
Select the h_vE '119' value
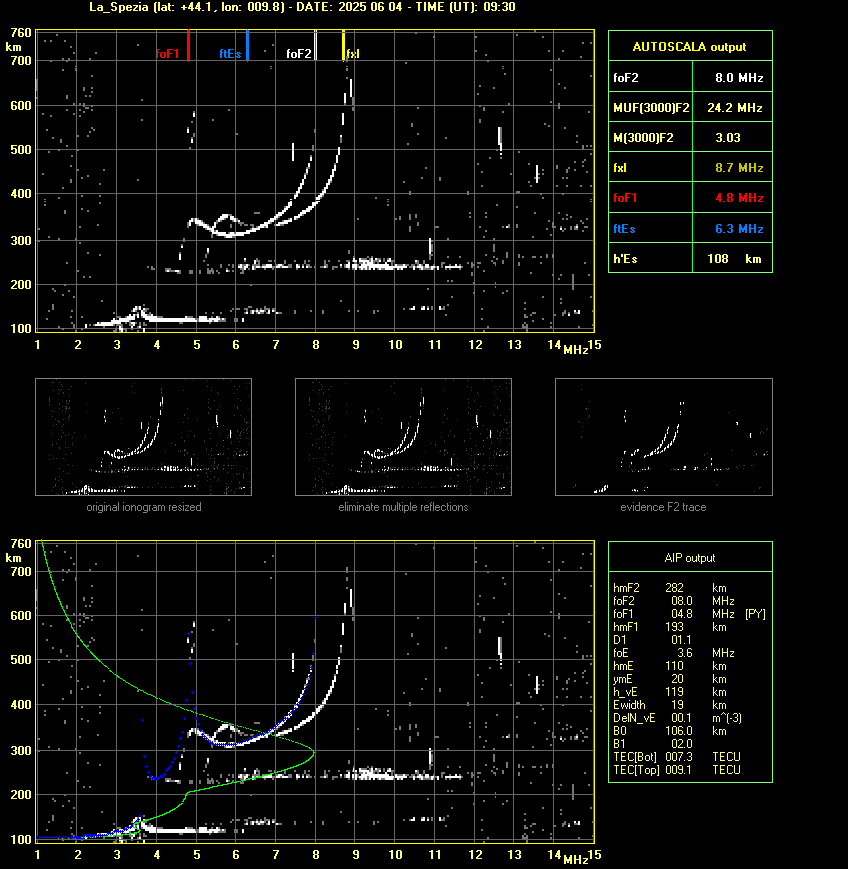[675, 692]
